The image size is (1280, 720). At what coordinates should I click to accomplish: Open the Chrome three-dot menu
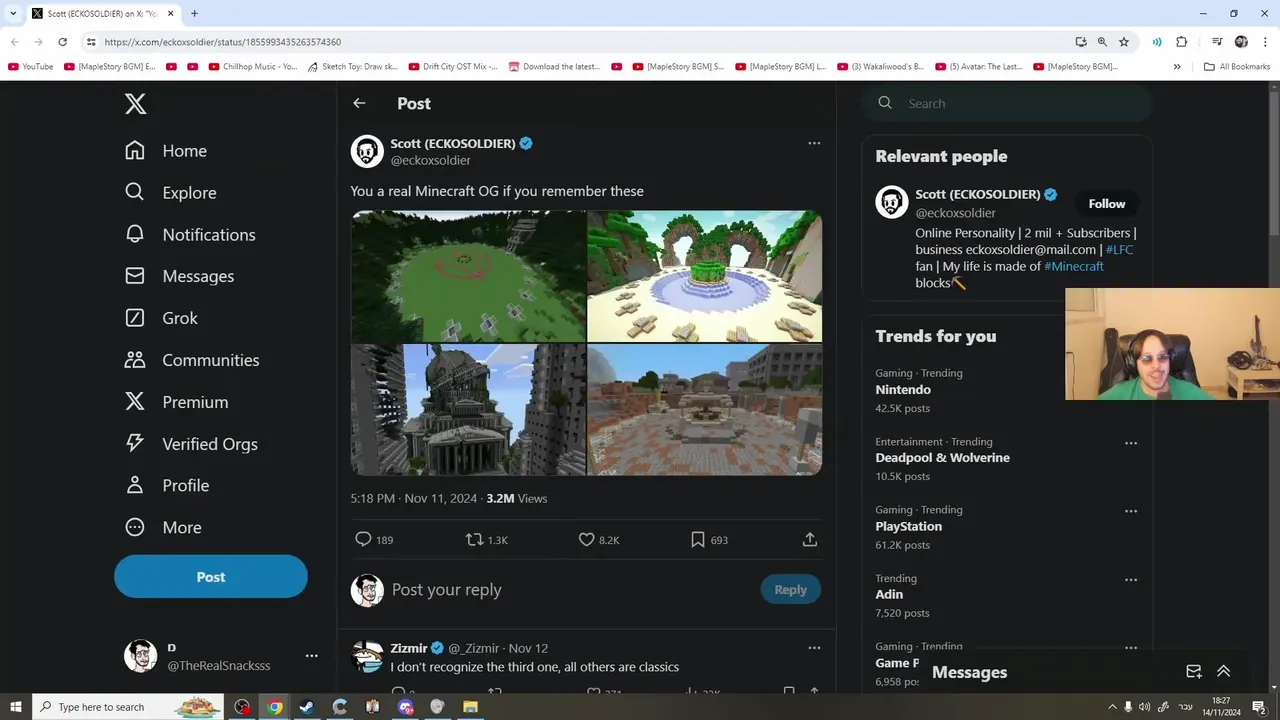point(1265,42)
